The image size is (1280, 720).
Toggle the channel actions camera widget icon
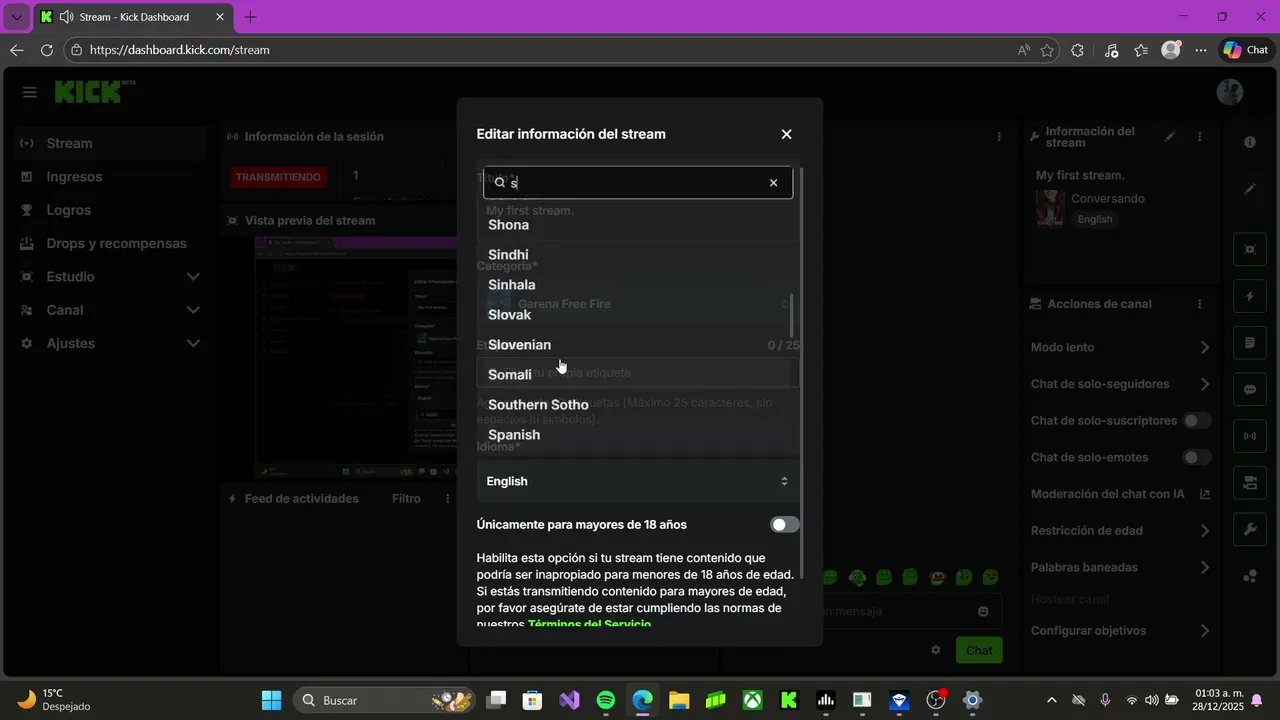coord(1250,483)
